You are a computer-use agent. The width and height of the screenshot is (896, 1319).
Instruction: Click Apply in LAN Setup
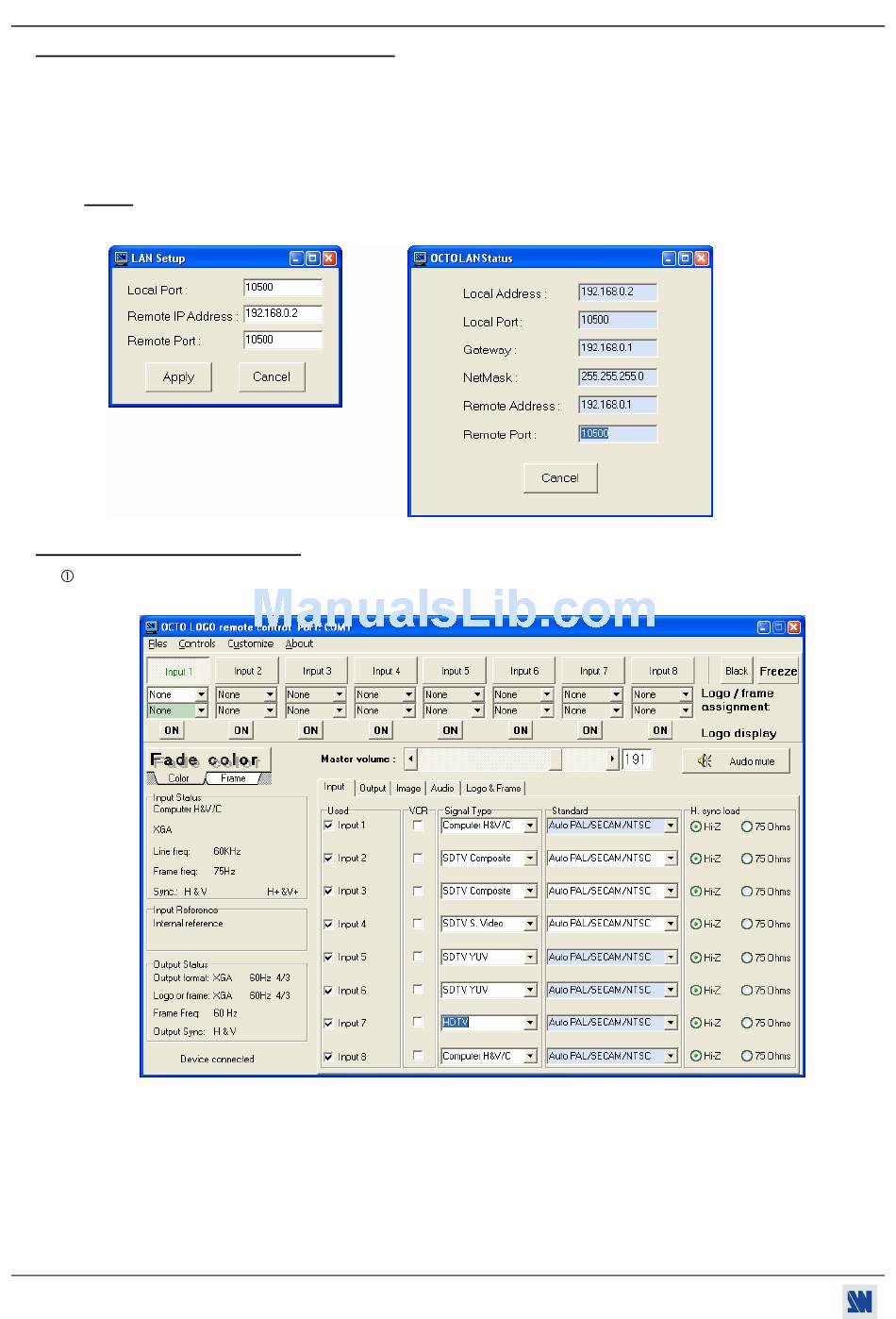pos(178,376)
